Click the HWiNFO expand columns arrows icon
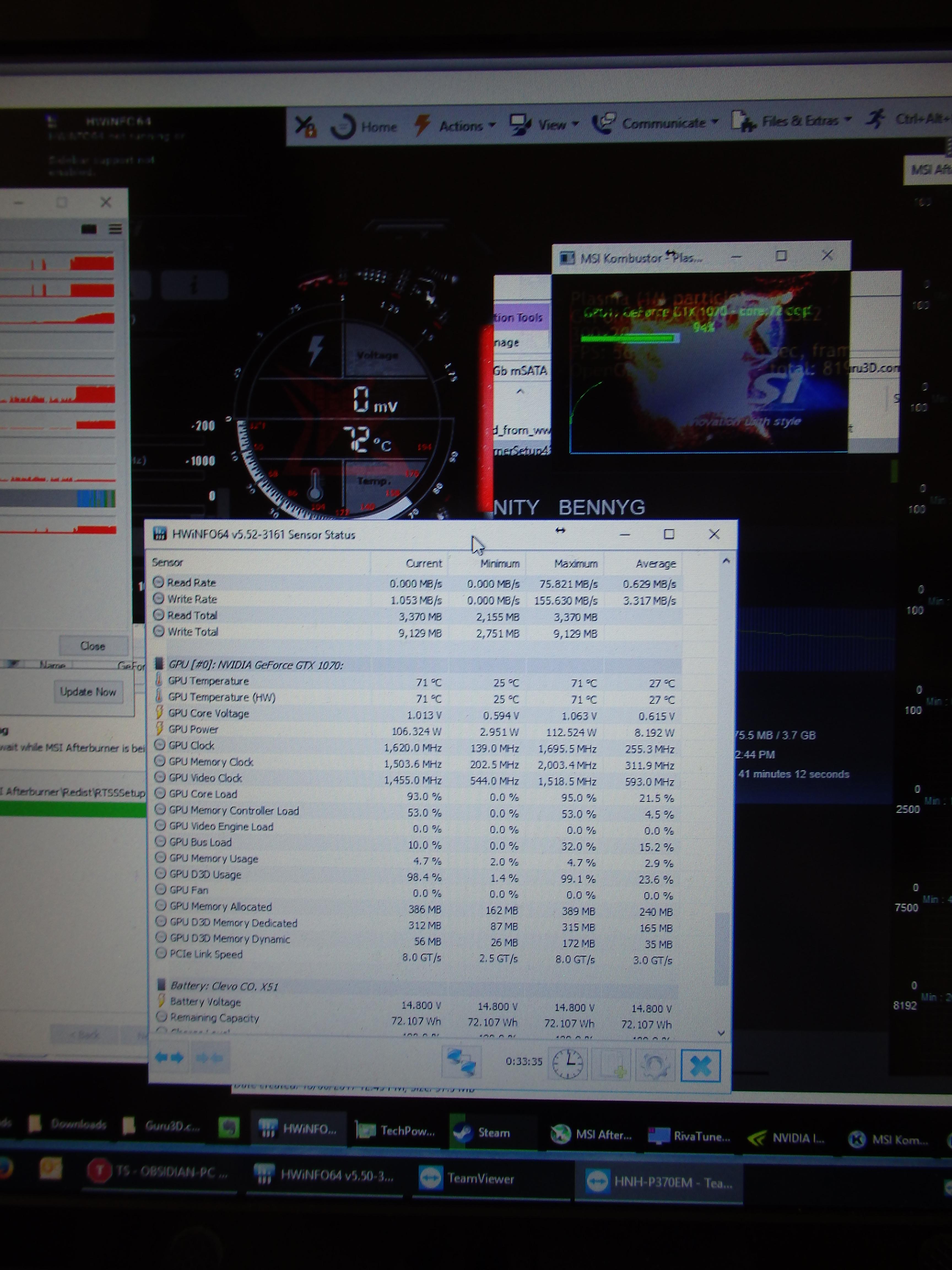The image size is (952, 1270). pos(169,1057)
